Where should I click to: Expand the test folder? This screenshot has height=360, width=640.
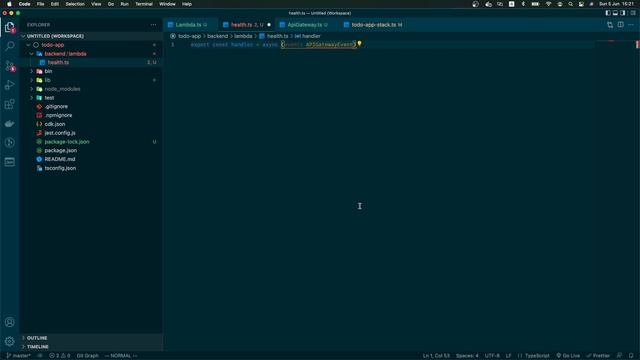[x=31, y=98]
